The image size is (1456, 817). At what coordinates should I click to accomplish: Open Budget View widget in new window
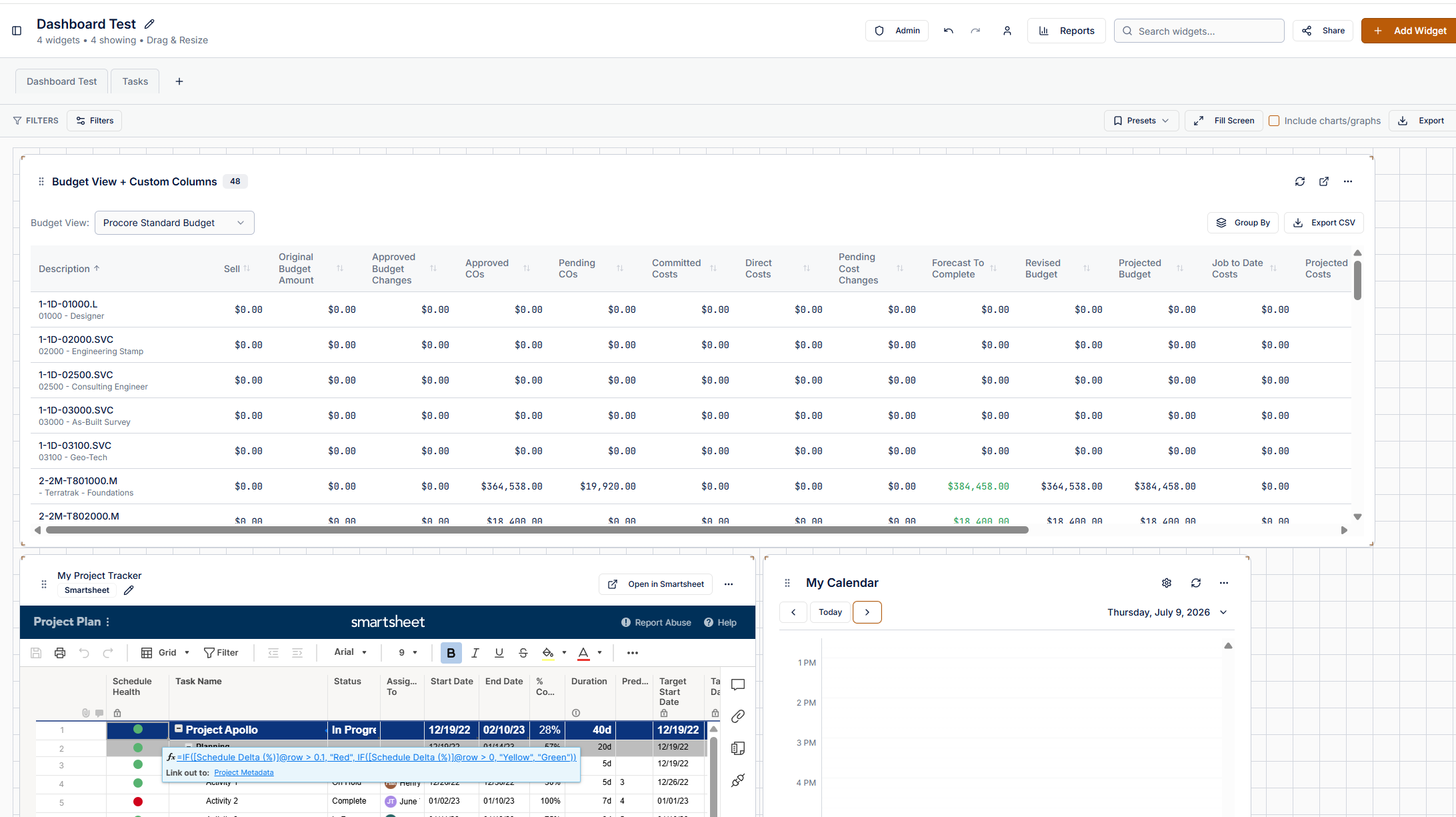(x=1324, y=181)
